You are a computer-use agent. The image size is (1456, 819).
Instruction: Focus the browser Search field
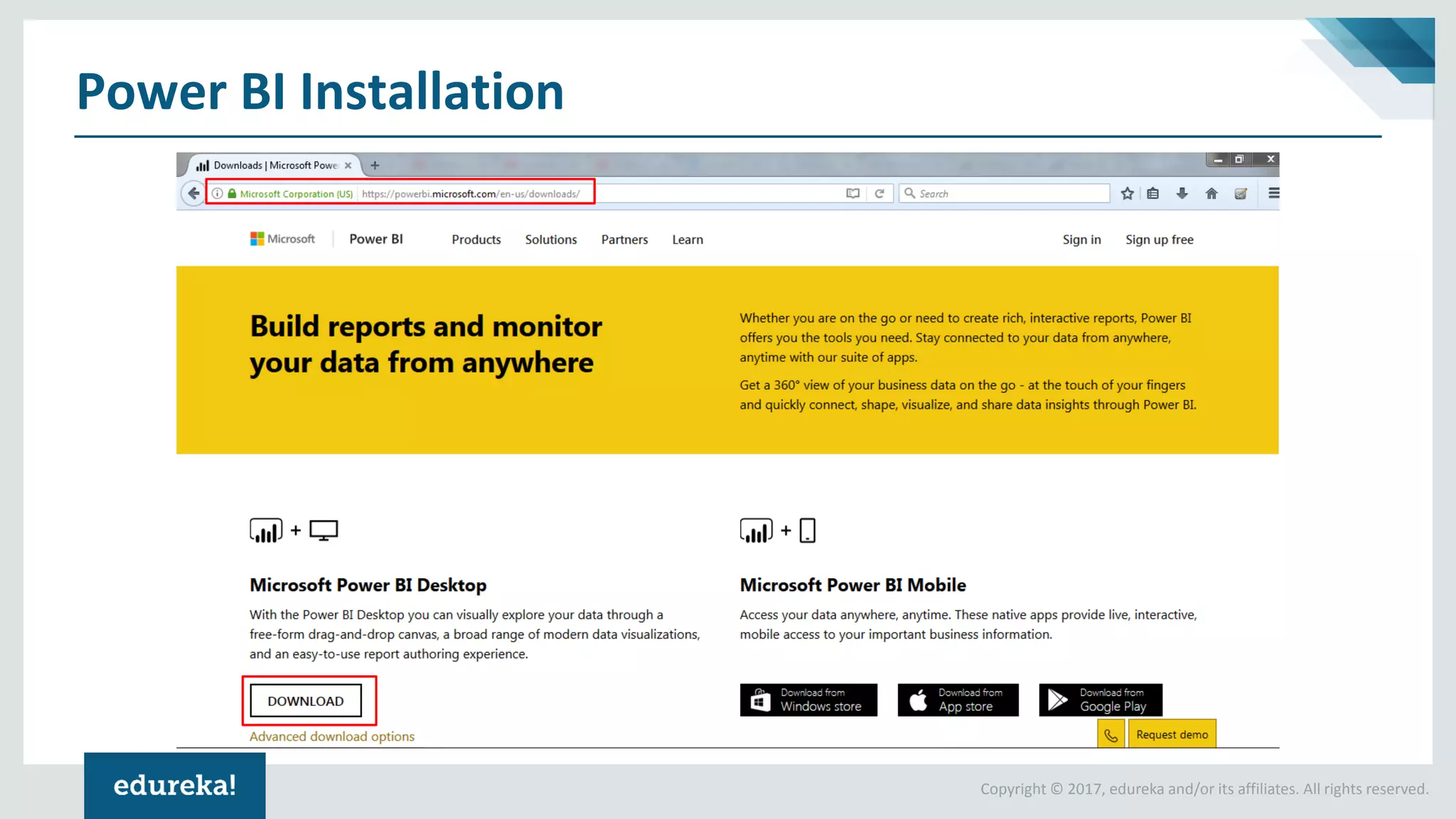point(1005,193)
